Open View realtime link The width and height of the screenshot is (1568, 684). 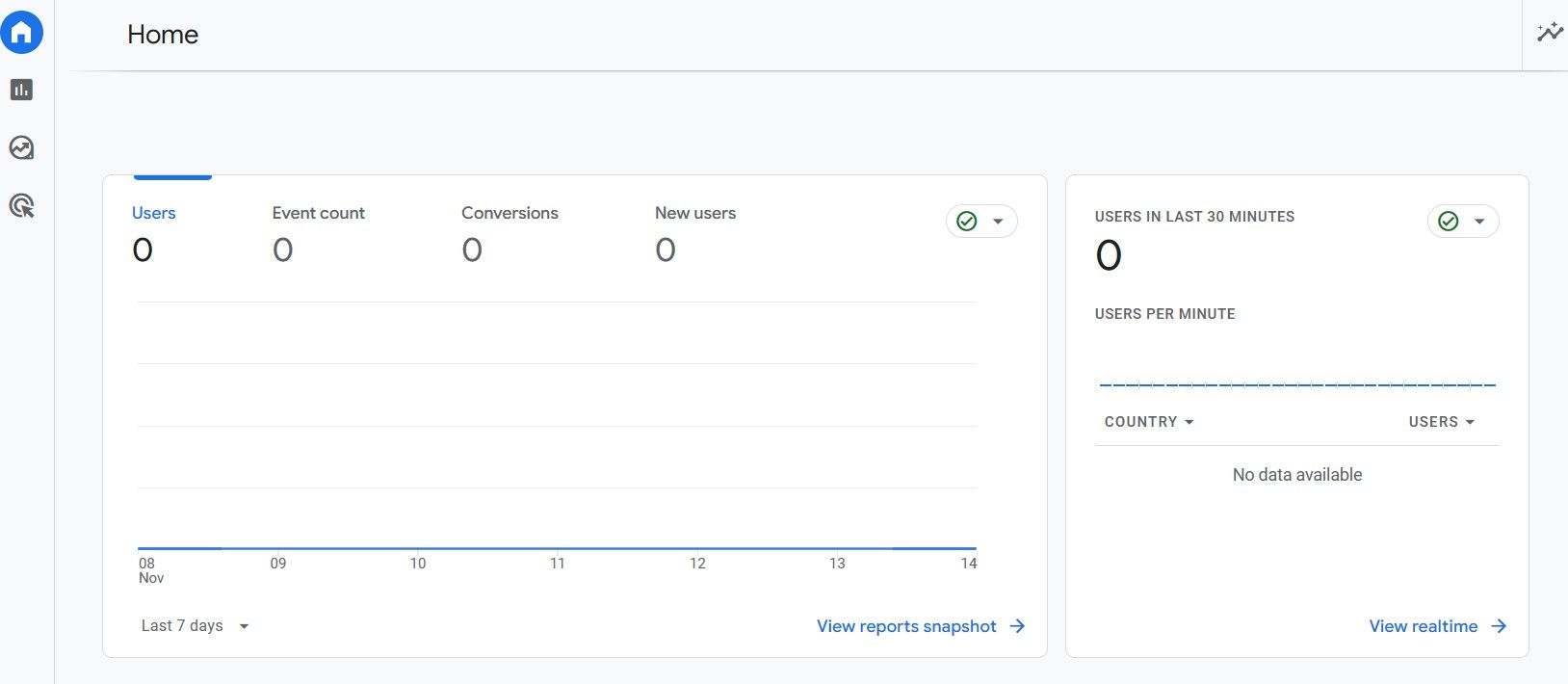click(x=1424, y=626)
